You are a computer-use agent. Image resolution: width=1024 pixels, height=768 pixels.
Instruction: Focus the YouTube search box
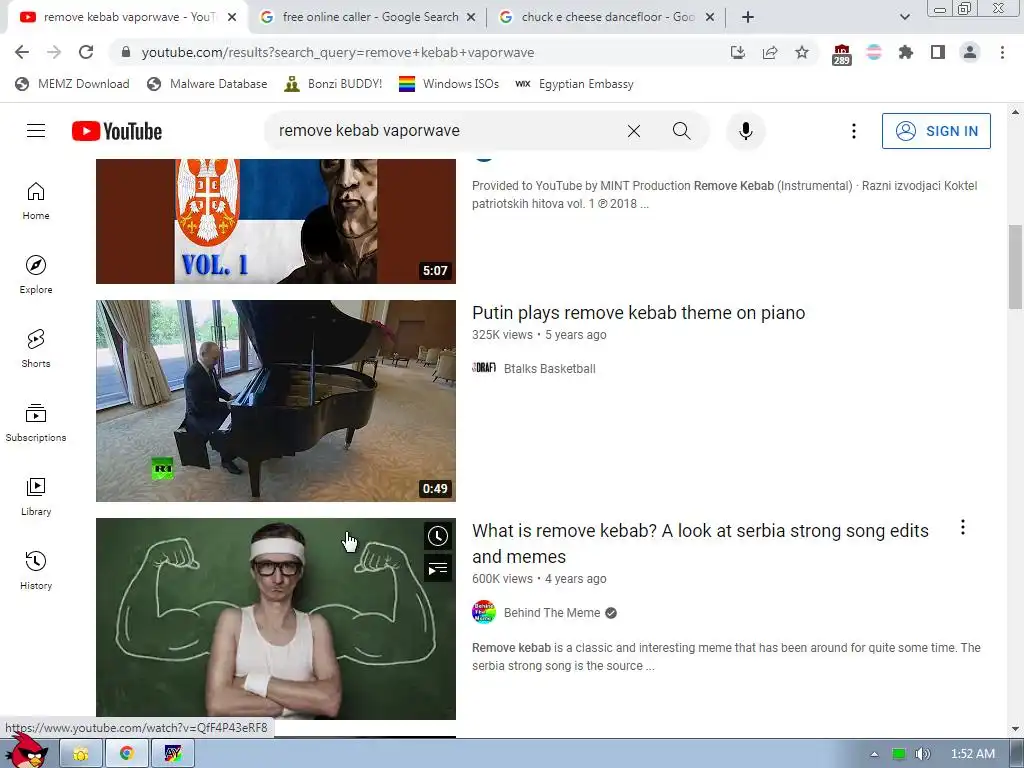click(444, 131)
